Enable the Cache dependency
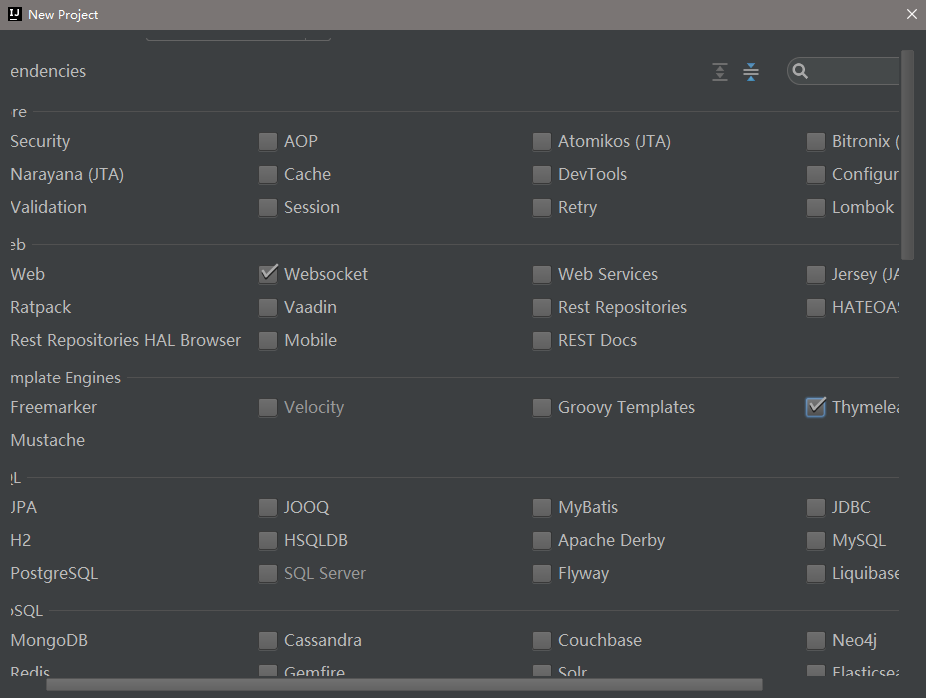 268,175
